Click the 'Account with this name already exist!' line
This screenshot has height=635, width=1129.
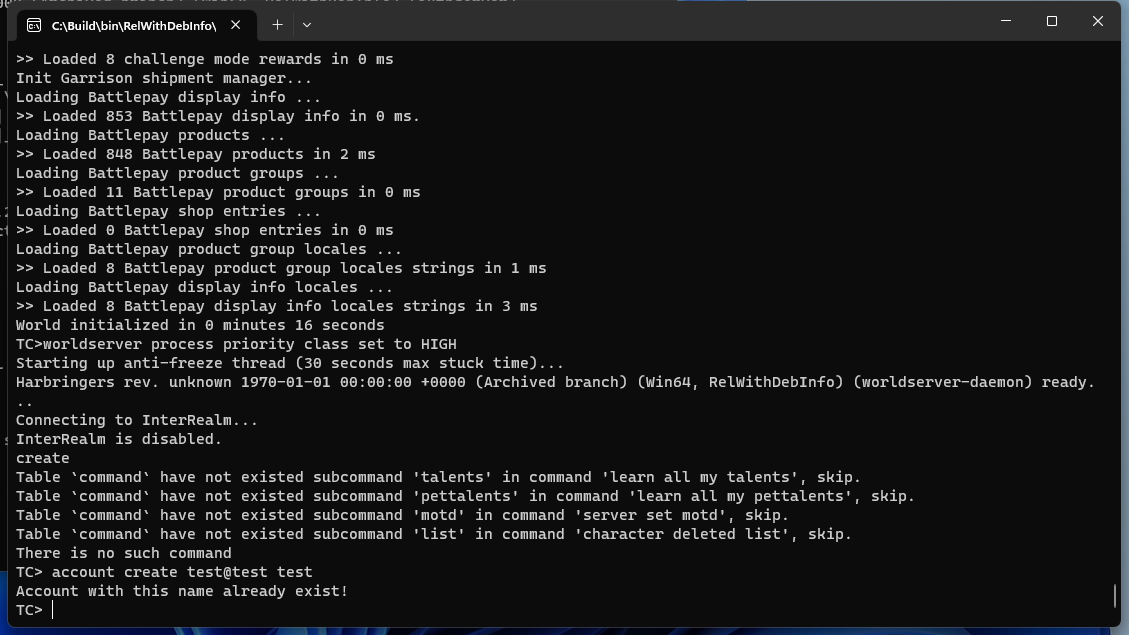(x=181, y=591)
